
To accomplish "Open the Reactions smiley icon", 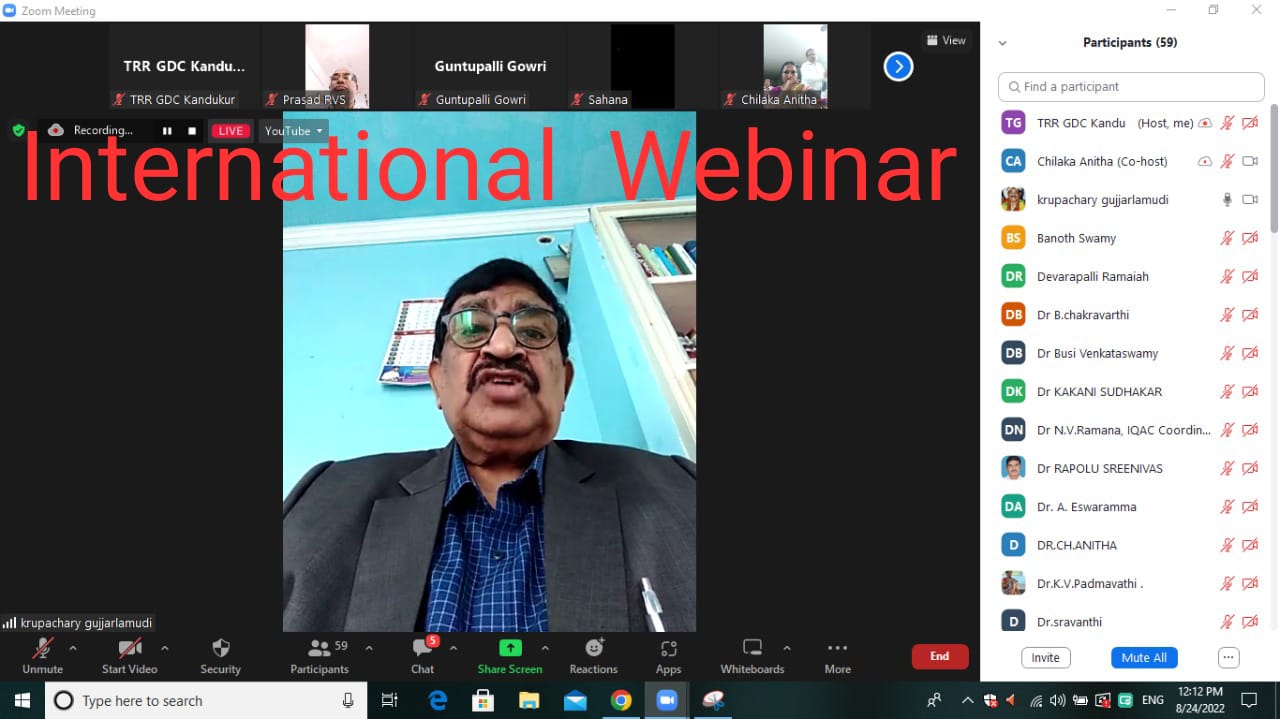I will tap(594, 649).
